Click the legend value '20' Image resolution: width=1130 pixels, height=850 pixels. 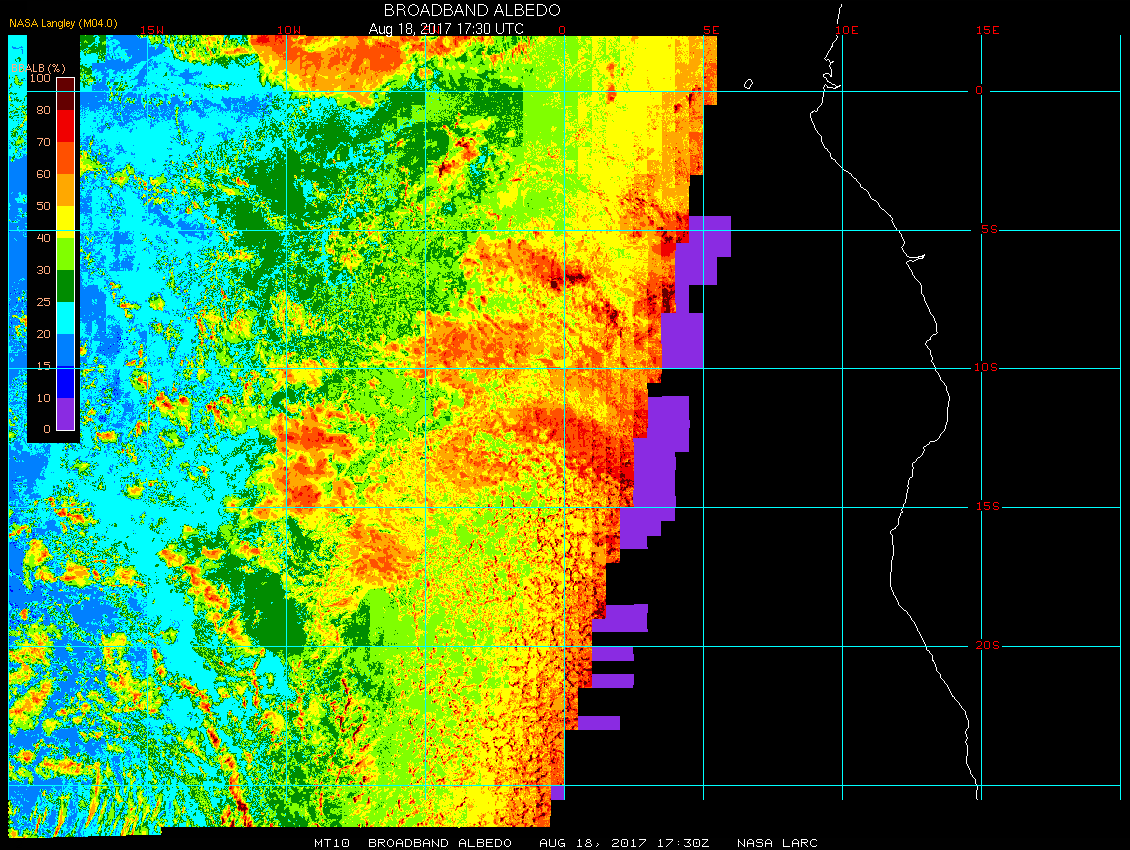(x=43, y=334)
